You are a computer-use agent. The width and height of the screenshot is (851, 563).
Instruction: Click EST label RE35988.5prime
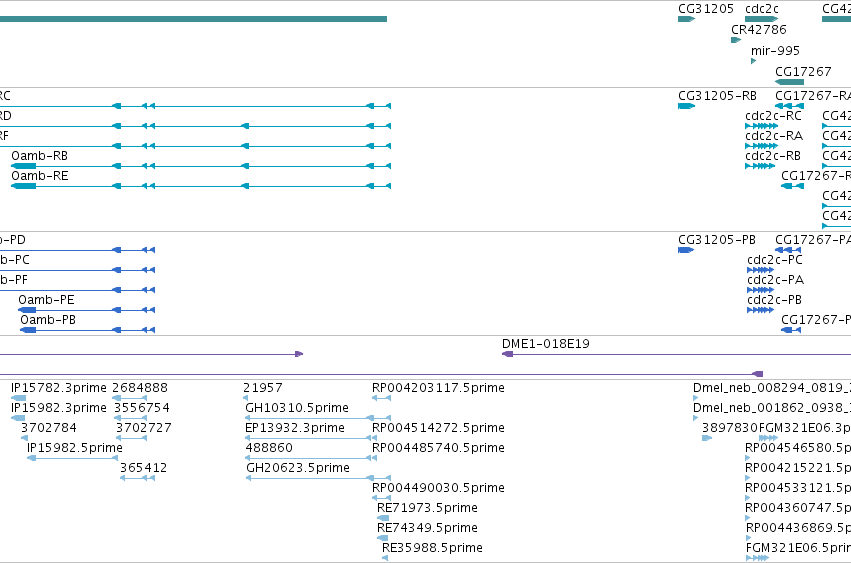[432, 548]
